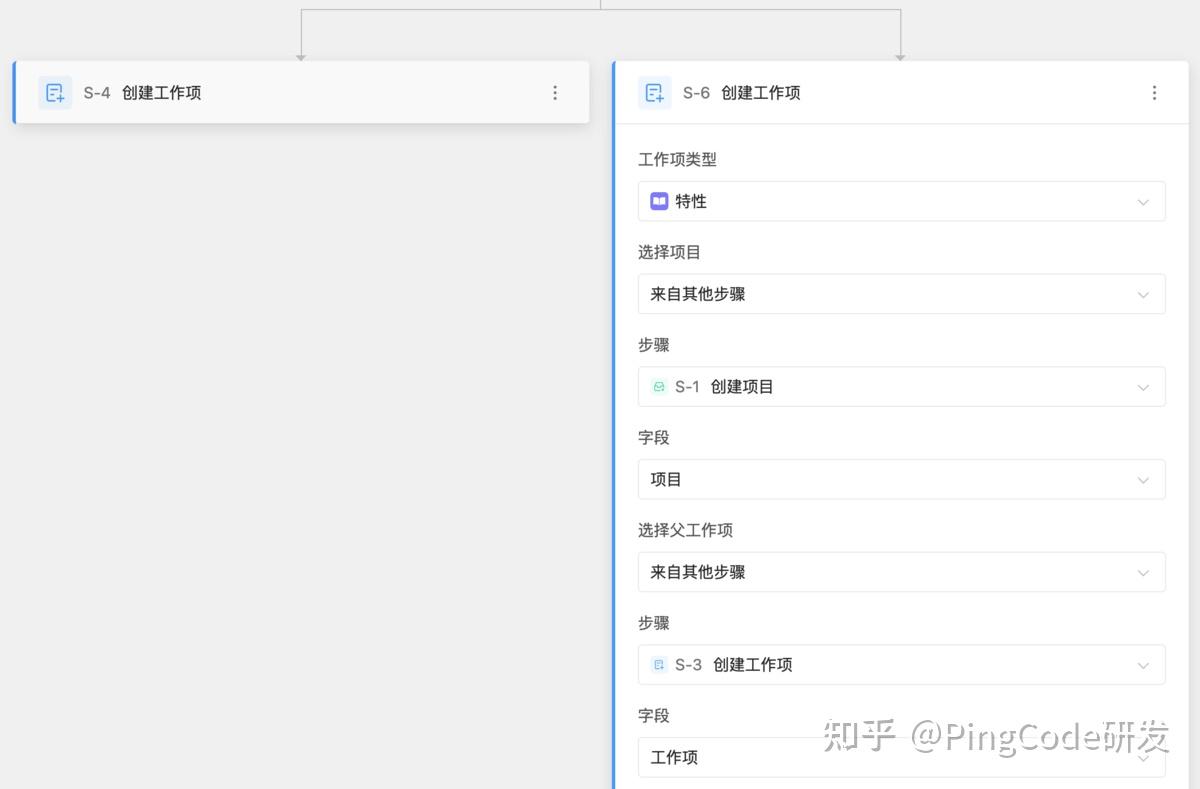The height and width of the screenshot is (789, 1200).
Task: Click the green S-1 创建项目 icon
Action: pyautogui.click(x=659, y=387)
